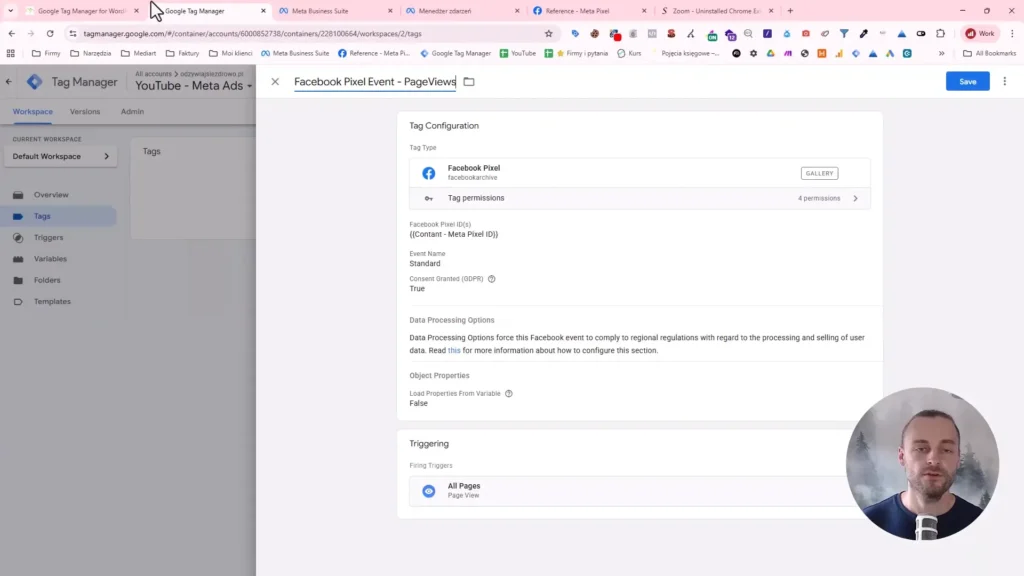This screenshot has height=576, width=1024.
Task: Close the Meta Business Suite browser tab
Action: 391,11
